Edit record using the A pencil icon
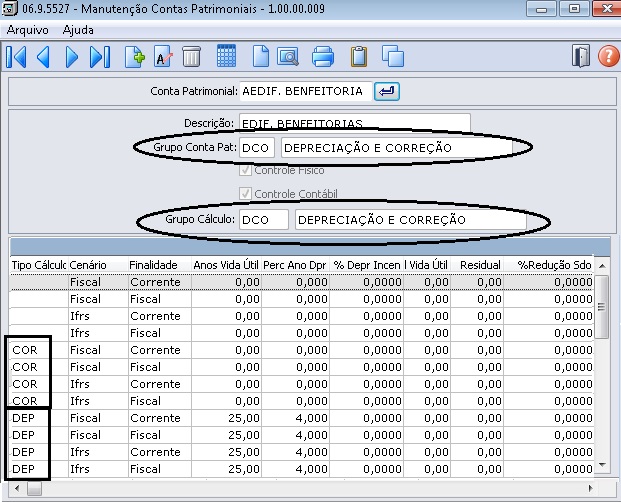 click(163, 57)
